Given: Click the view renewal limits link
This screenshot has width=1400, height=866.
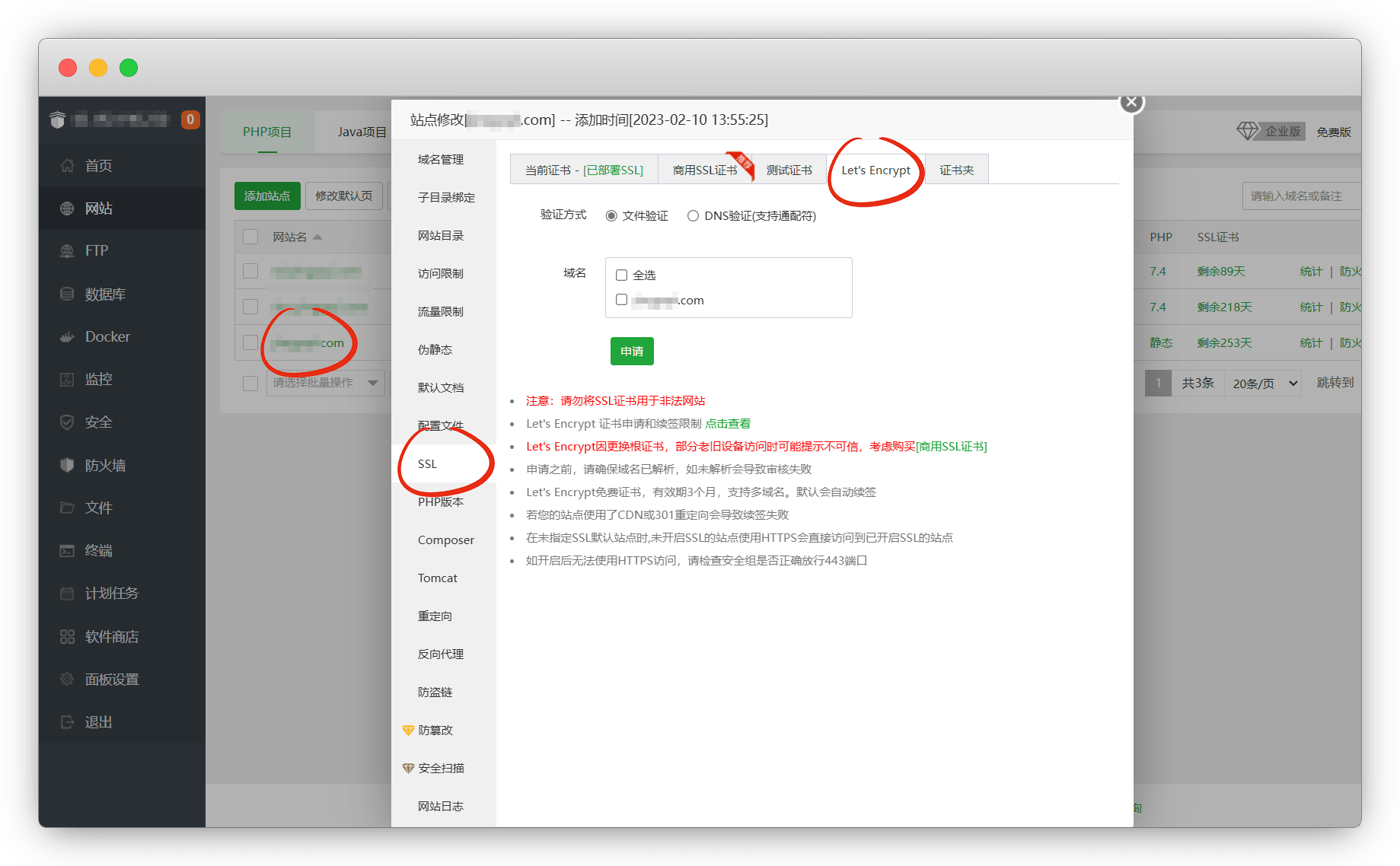Looking at the screenshot, I should click(728, 424).
